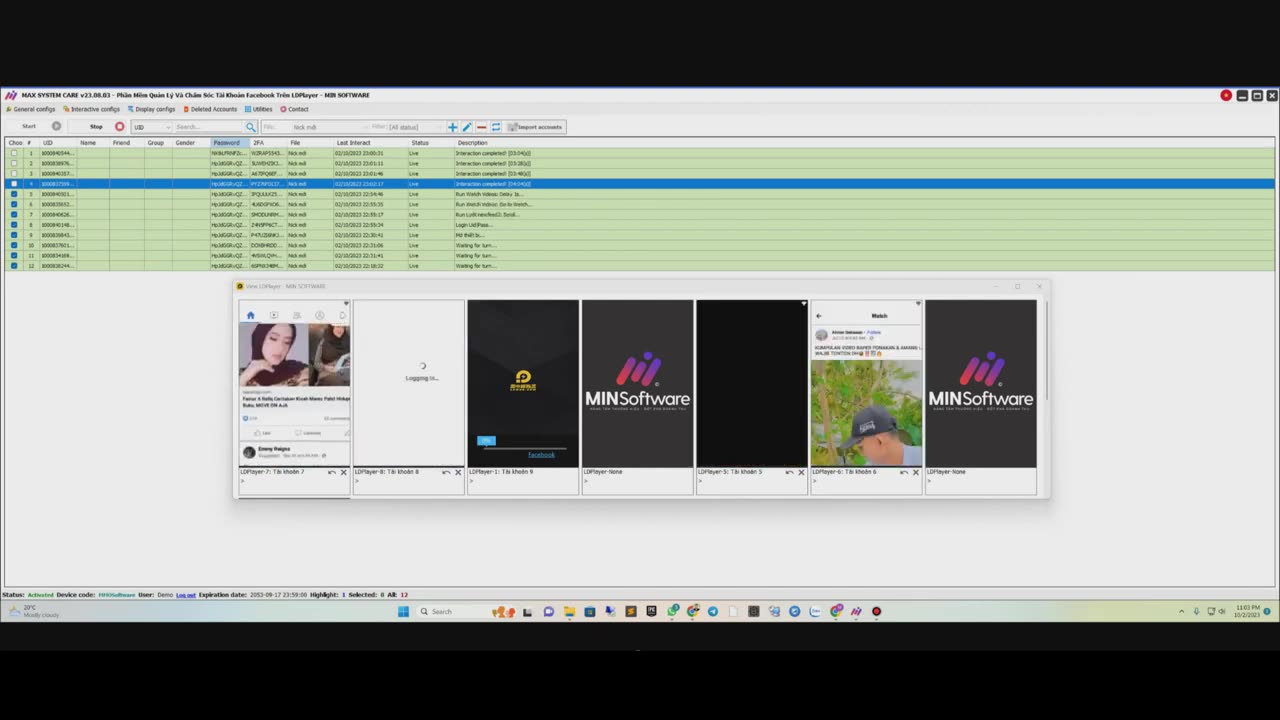This screenshot has width=1280, height=720.
Task: Select the LDPlayer-8 'Logging in' thumbnail
Action: click(408, 383)
